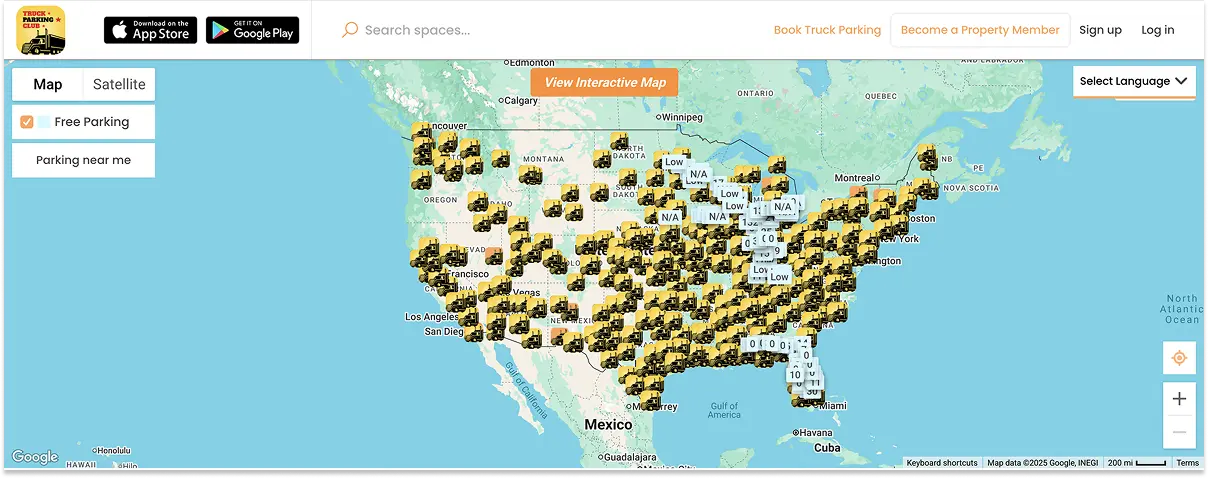Uncheck the Free Parking checkbox

coord(27,122)
